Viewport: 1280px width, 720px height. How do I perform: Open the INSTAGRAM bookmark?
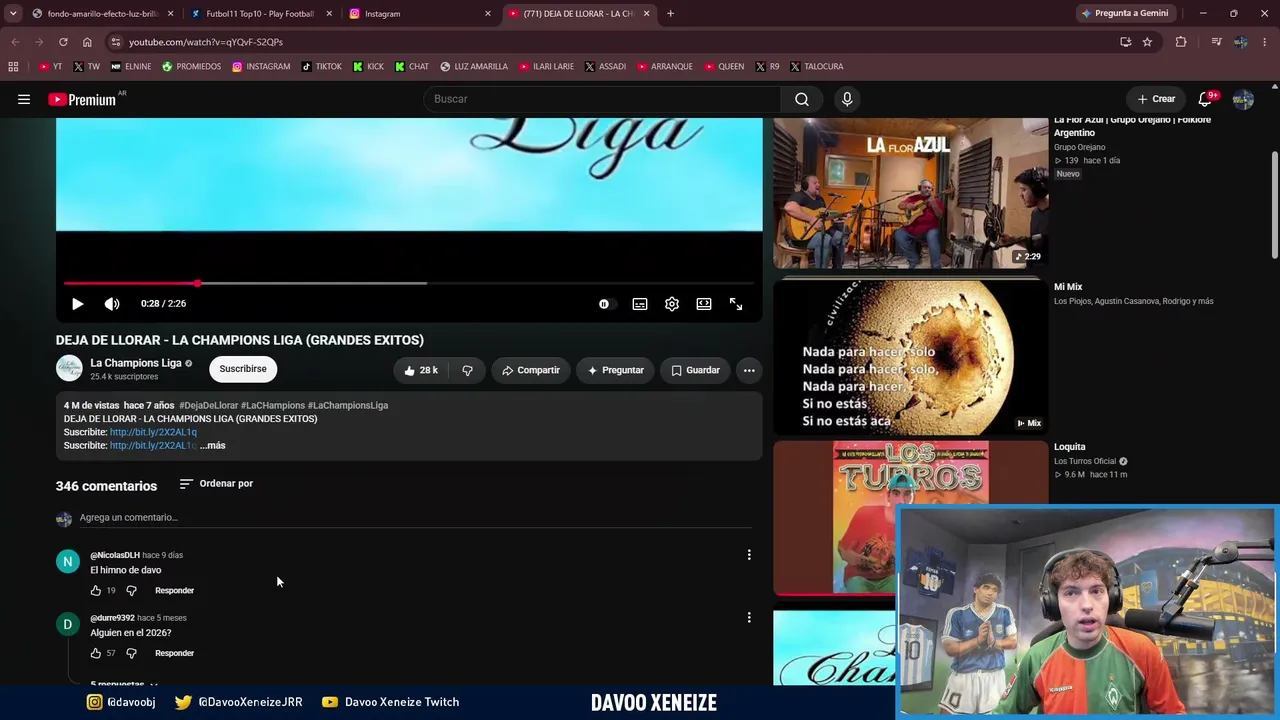261,67
